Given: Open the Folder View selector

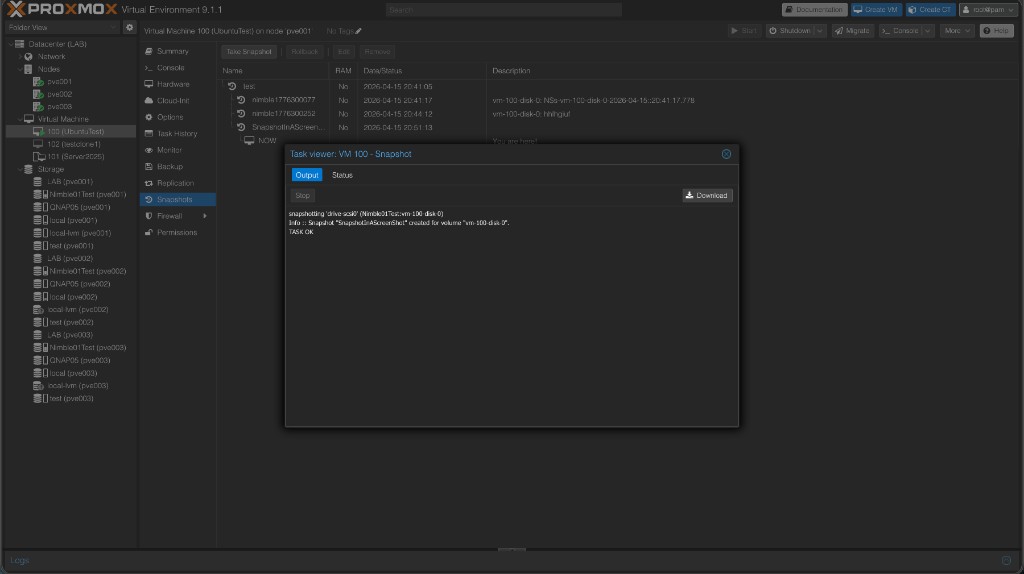Looking at the screenshot, I should [62, 27].
